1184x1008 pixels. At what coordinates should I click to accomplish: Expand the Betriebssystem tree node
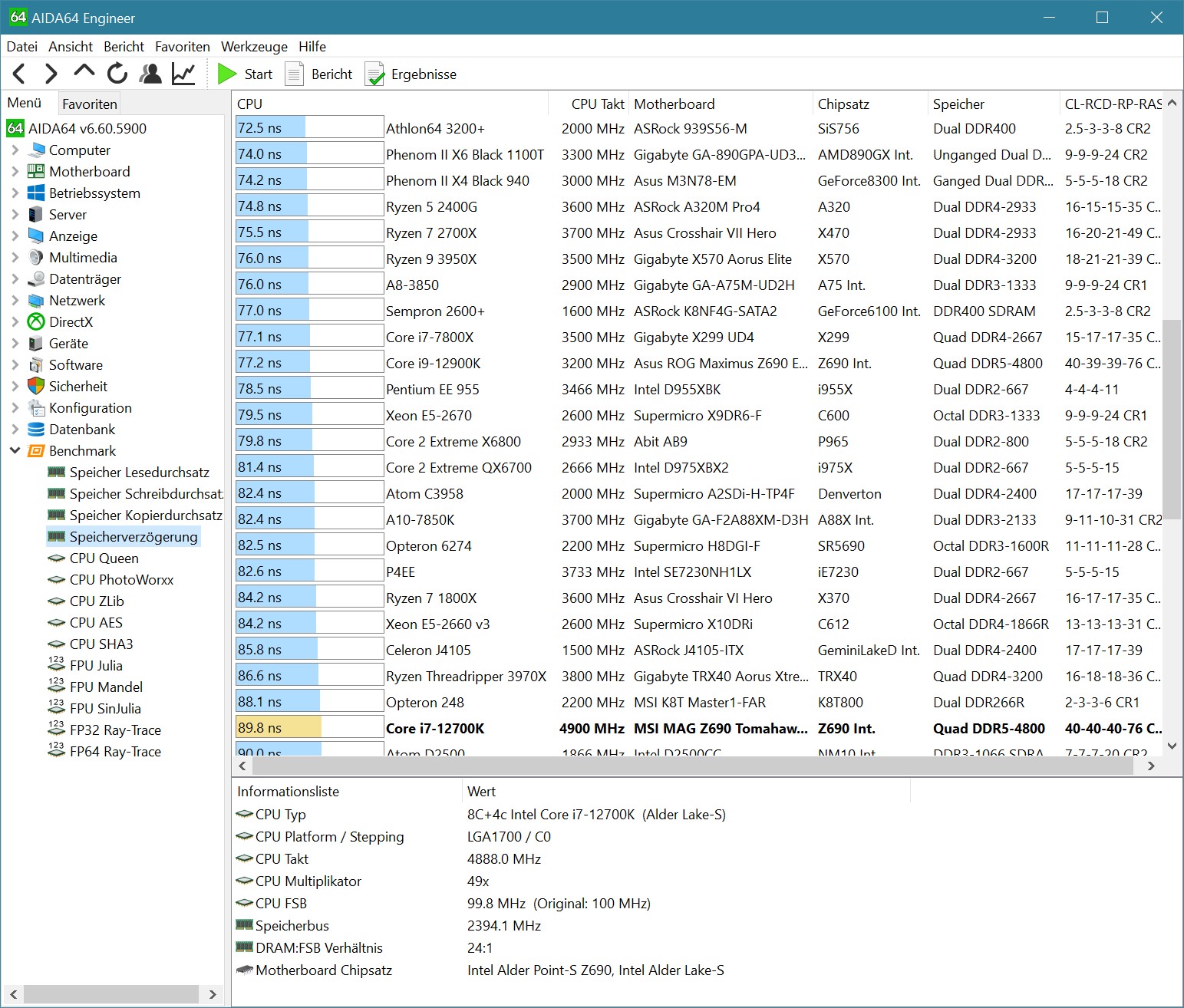click(15, 193)
